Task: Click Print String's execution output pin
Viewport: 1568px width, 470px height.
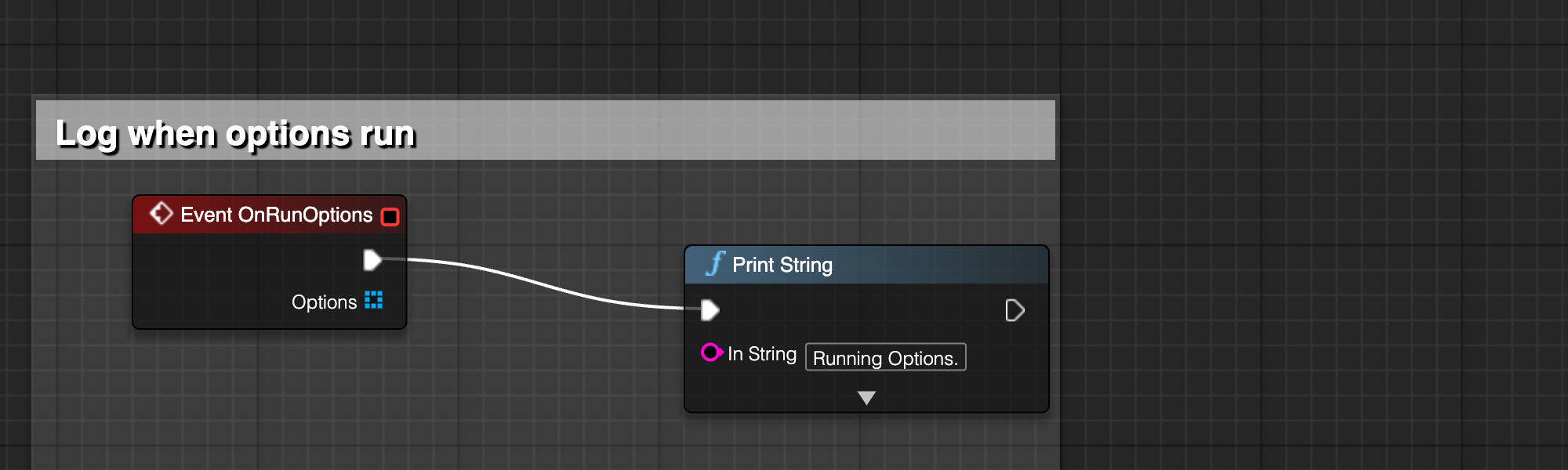Action: click(x=1014, y=311)
